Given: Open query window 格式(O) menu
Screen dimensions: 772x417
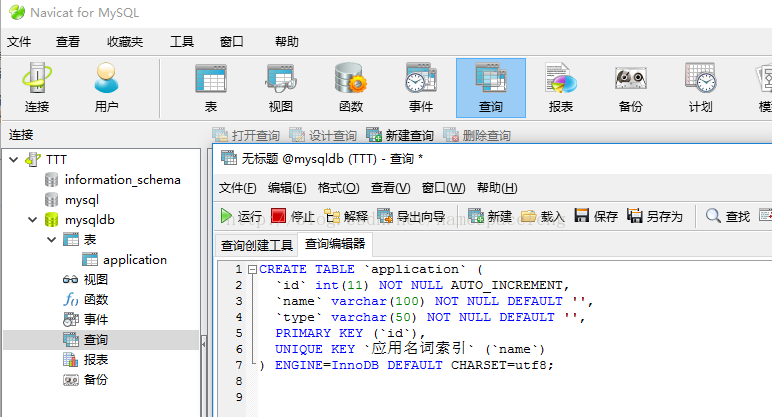Looking at the screenshot, I should point(338,188).
